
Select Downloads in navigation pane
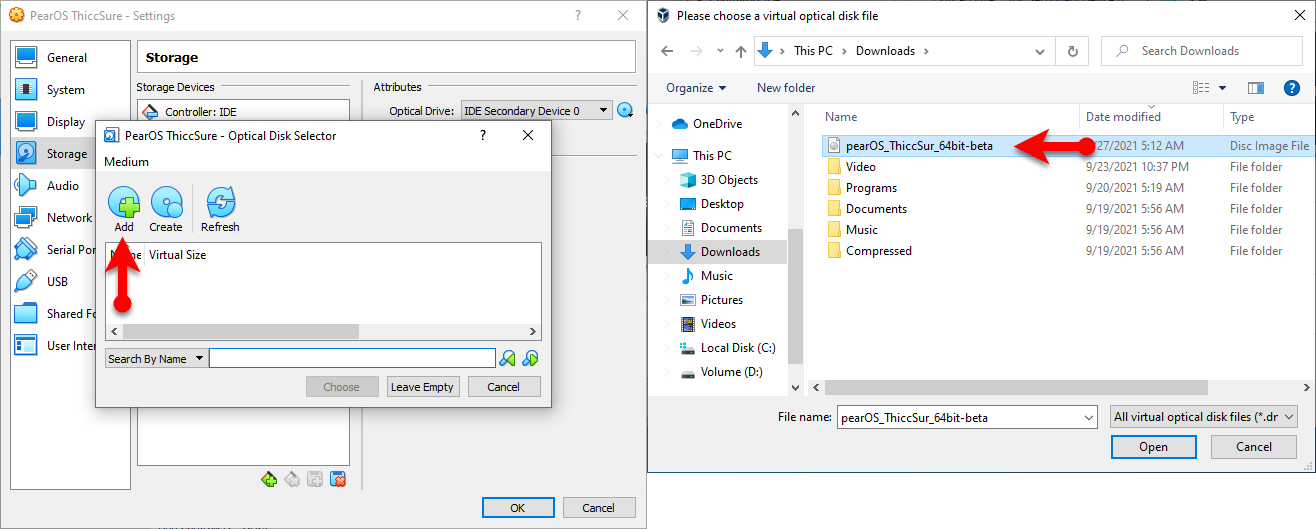(730, 252)
